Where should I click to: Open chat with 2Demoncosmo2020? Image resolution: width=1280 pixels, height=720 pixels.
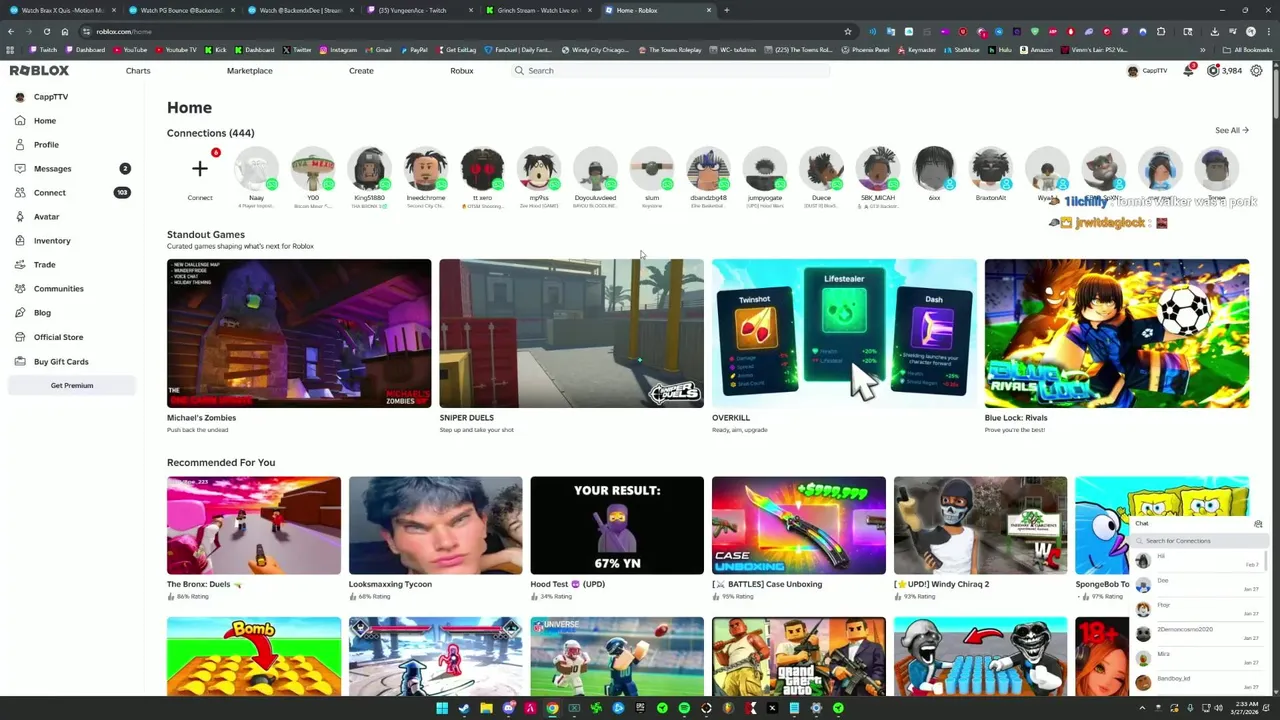click(x=1198, y=633)
